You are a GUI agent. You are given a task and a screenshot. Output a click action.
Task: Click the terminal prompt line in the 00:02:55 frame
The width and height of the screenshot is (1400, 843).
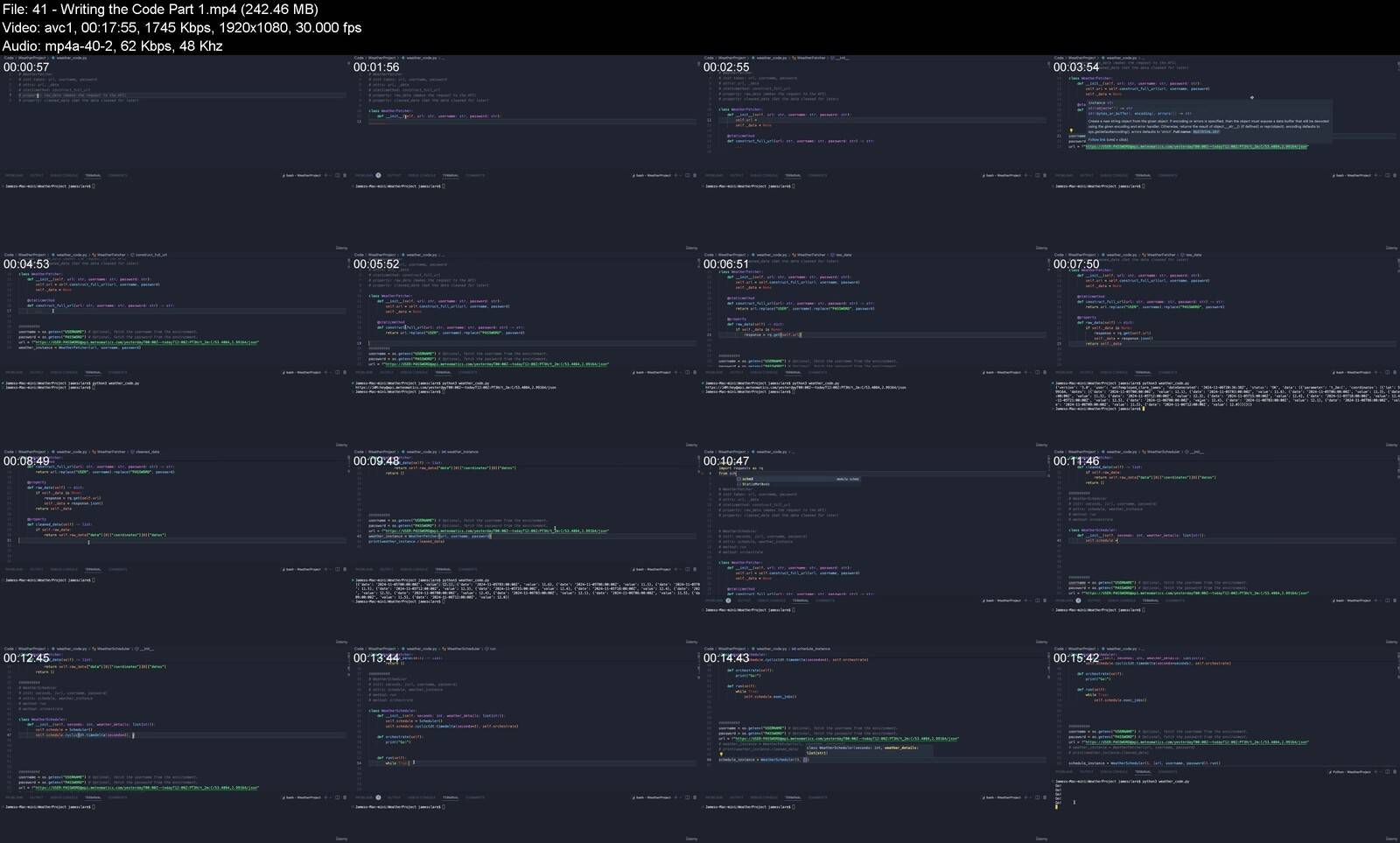pyautogui.click(x=750, y=186)
